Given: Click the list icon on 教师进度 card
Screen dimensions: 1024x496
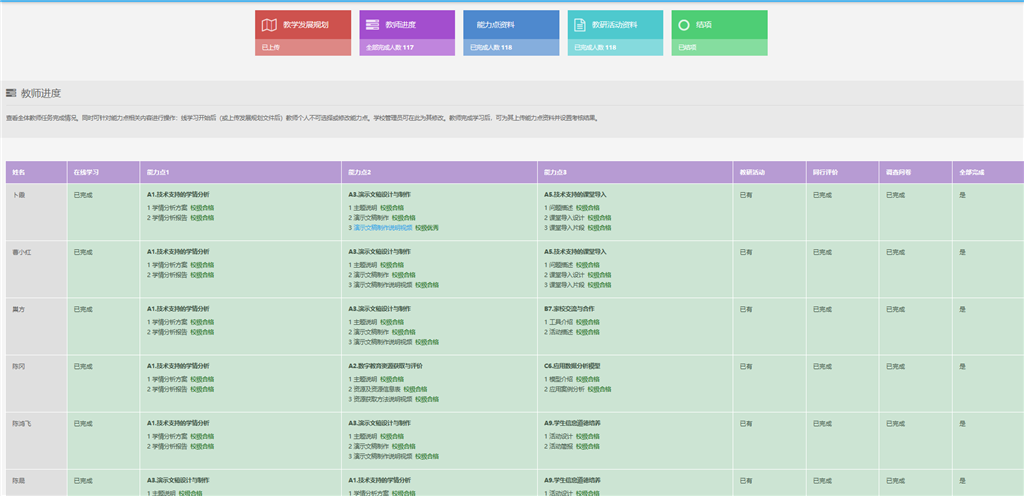Looking at the screenshot, I should (372, 25).
